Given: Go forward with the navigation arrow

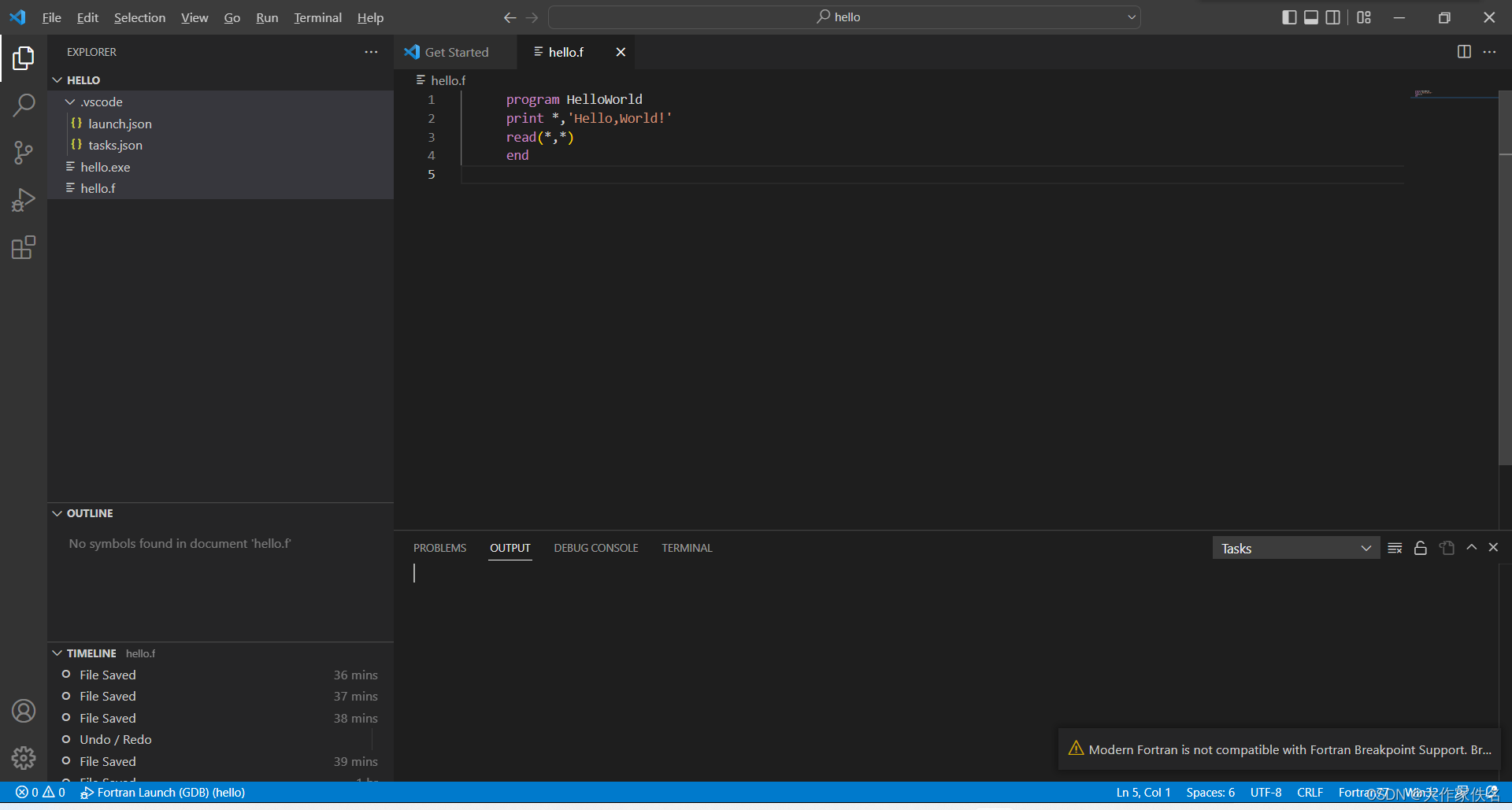Looking at the screenshot, I should [532, 17].
